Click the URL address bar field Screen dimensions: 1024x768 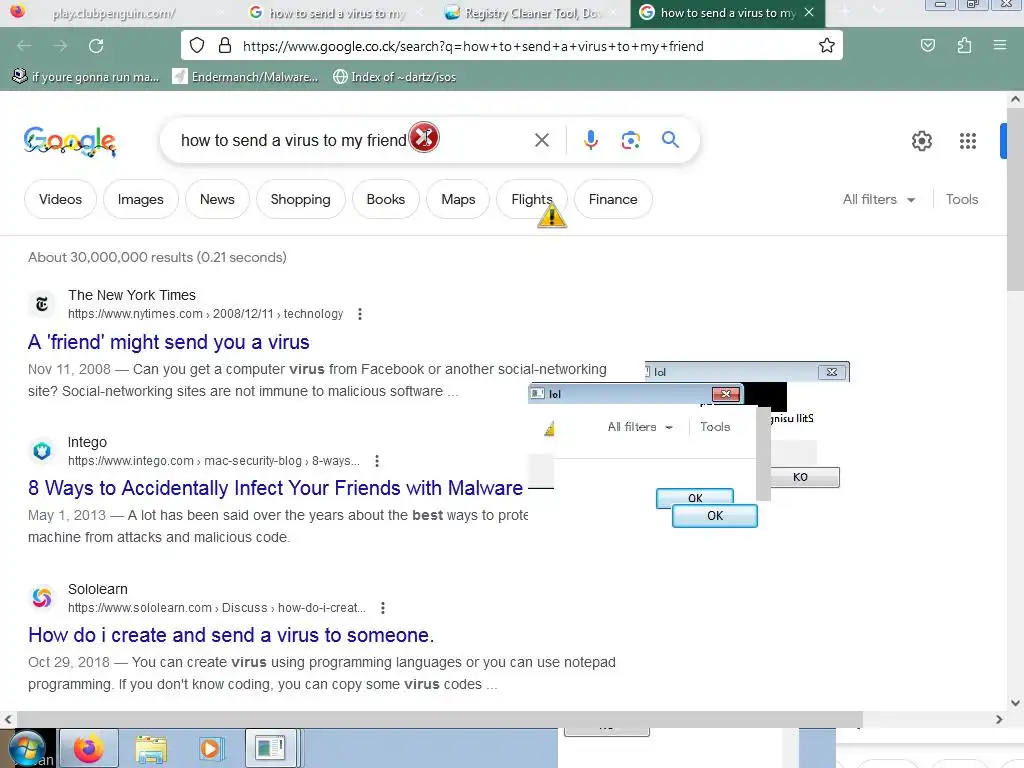(511, 46)
